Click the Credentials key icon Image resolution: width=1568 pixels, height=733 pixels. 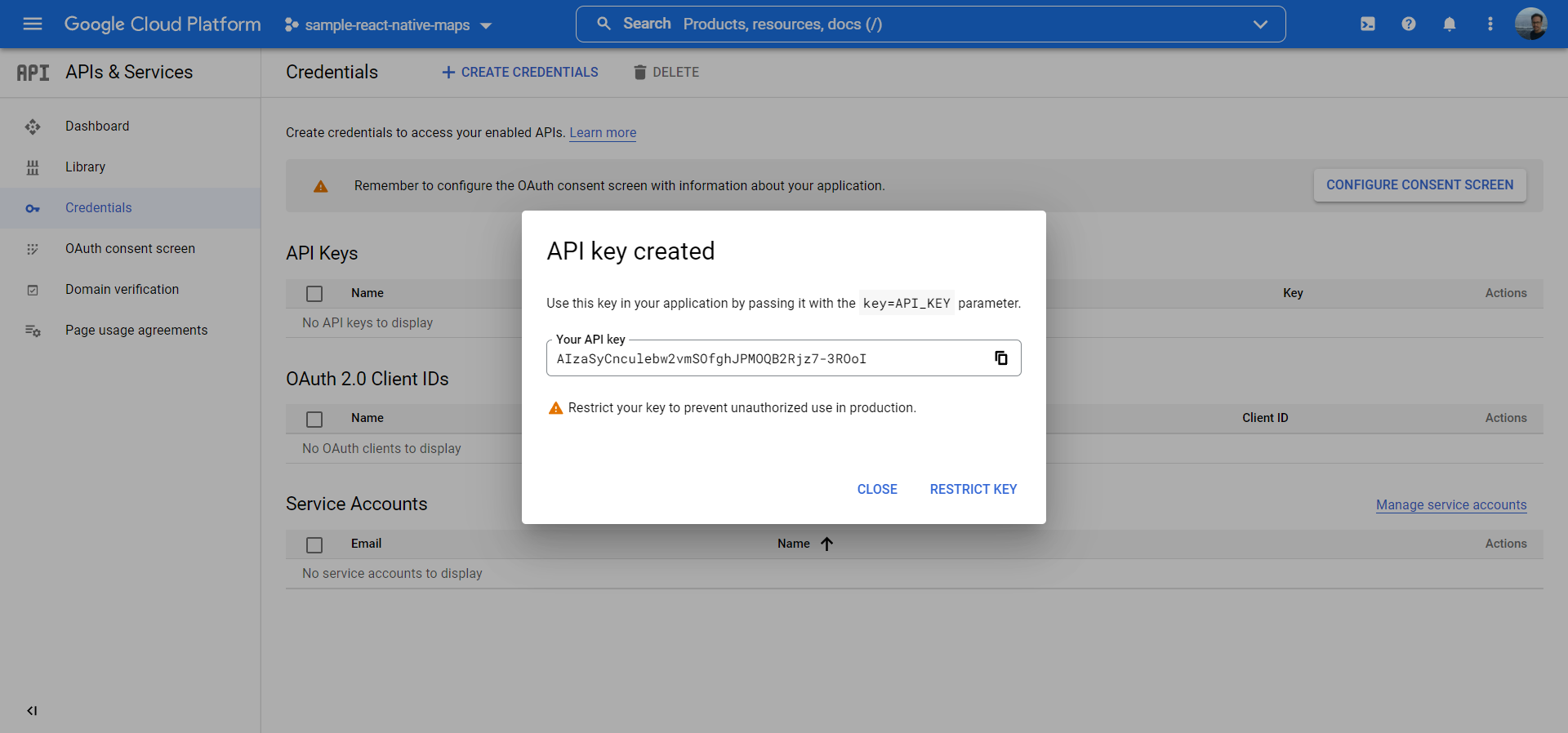pos(33,208)
